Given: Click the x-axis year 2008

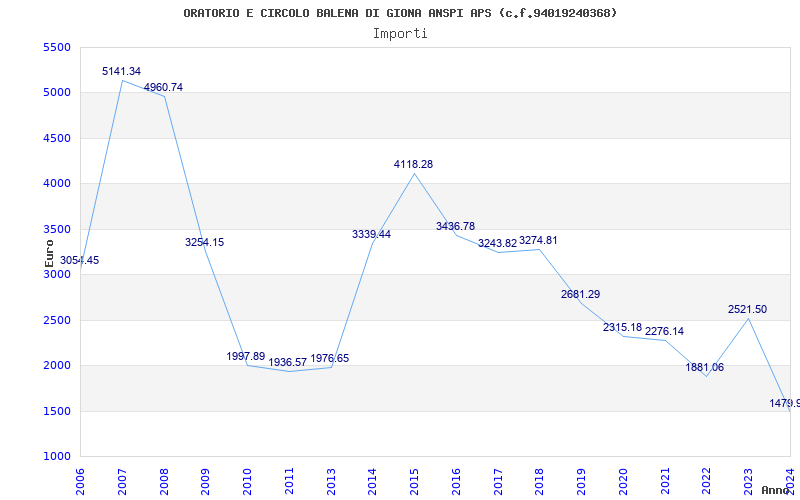Looking at the screenshot, I should point(164,482).
